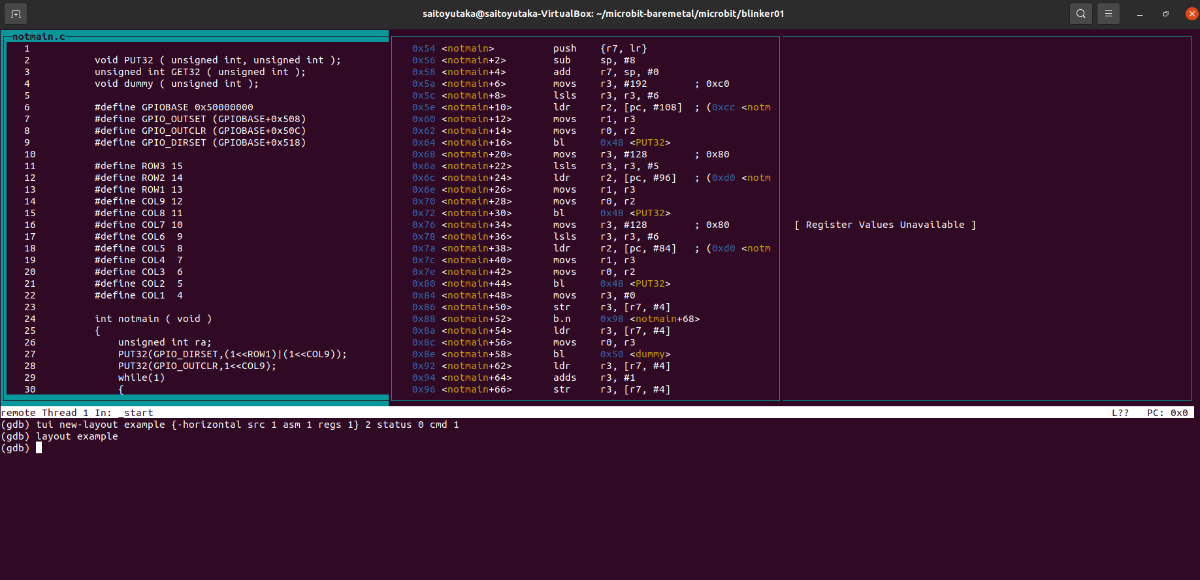This screenshot has height=580, width=1200.
Task: Click the '#define ROW1 13' line
Action: tap(139, 189)
